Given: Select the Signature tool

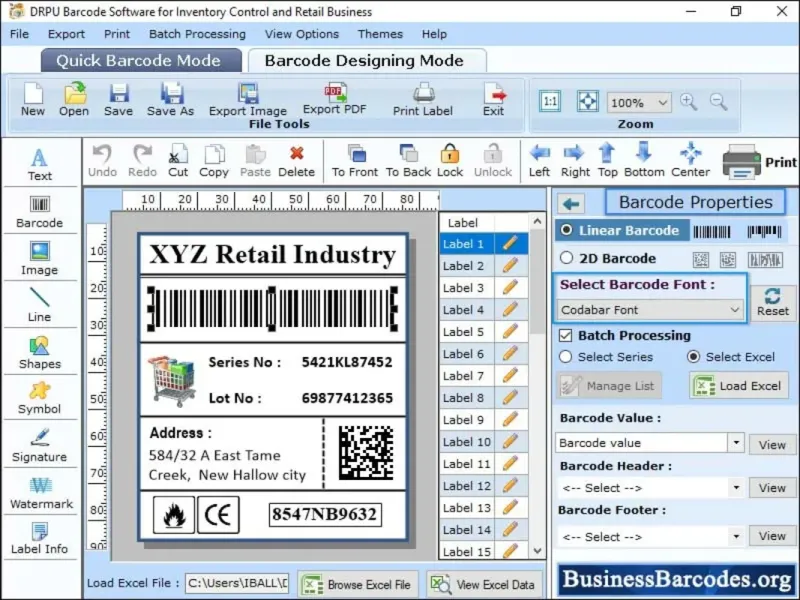Looking at the screenshot, I should click(x=39, y=445).
